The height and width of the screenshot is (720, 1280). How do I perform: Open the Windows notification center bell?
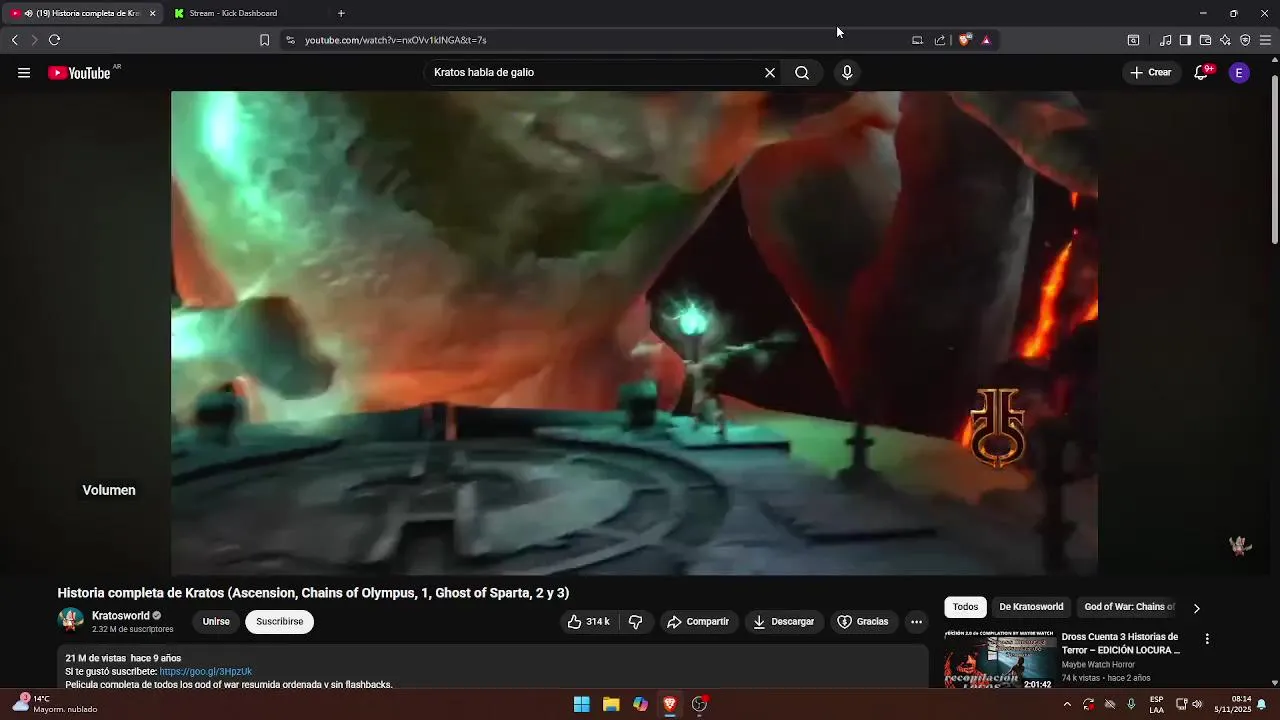pyautogui.click(x=1262, y=704)
